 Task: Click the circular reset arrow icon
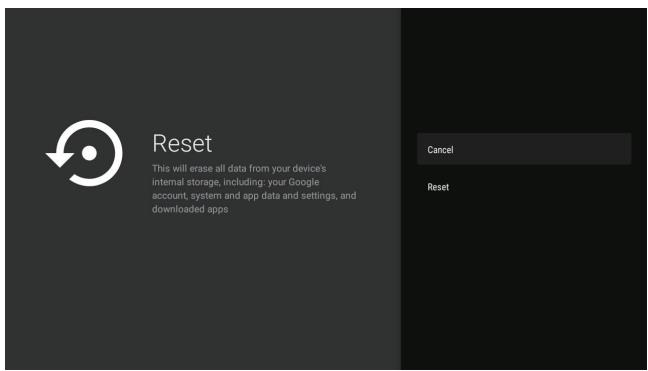pyautogui.click(x=84, y=153)
